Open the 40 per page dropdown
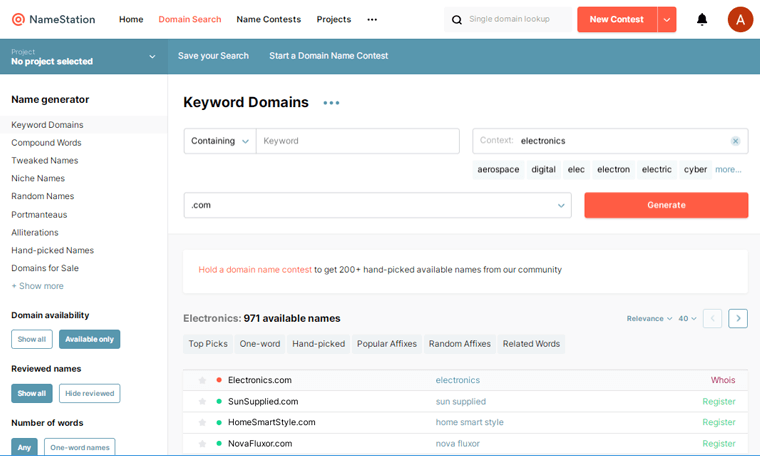The height and width of the screenshot is (456, 760). coord(687,318)
